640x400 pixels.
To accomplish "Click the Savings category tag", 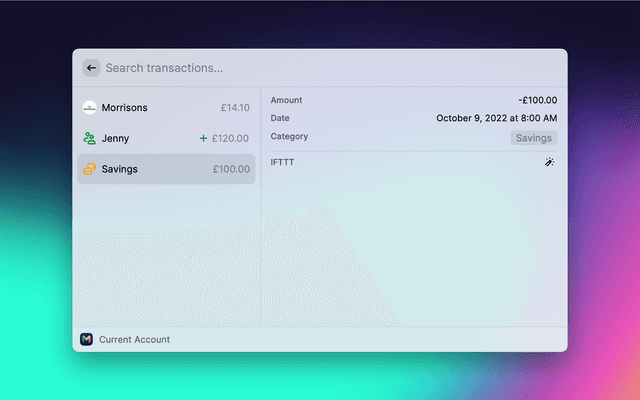I will pos(534,138).
